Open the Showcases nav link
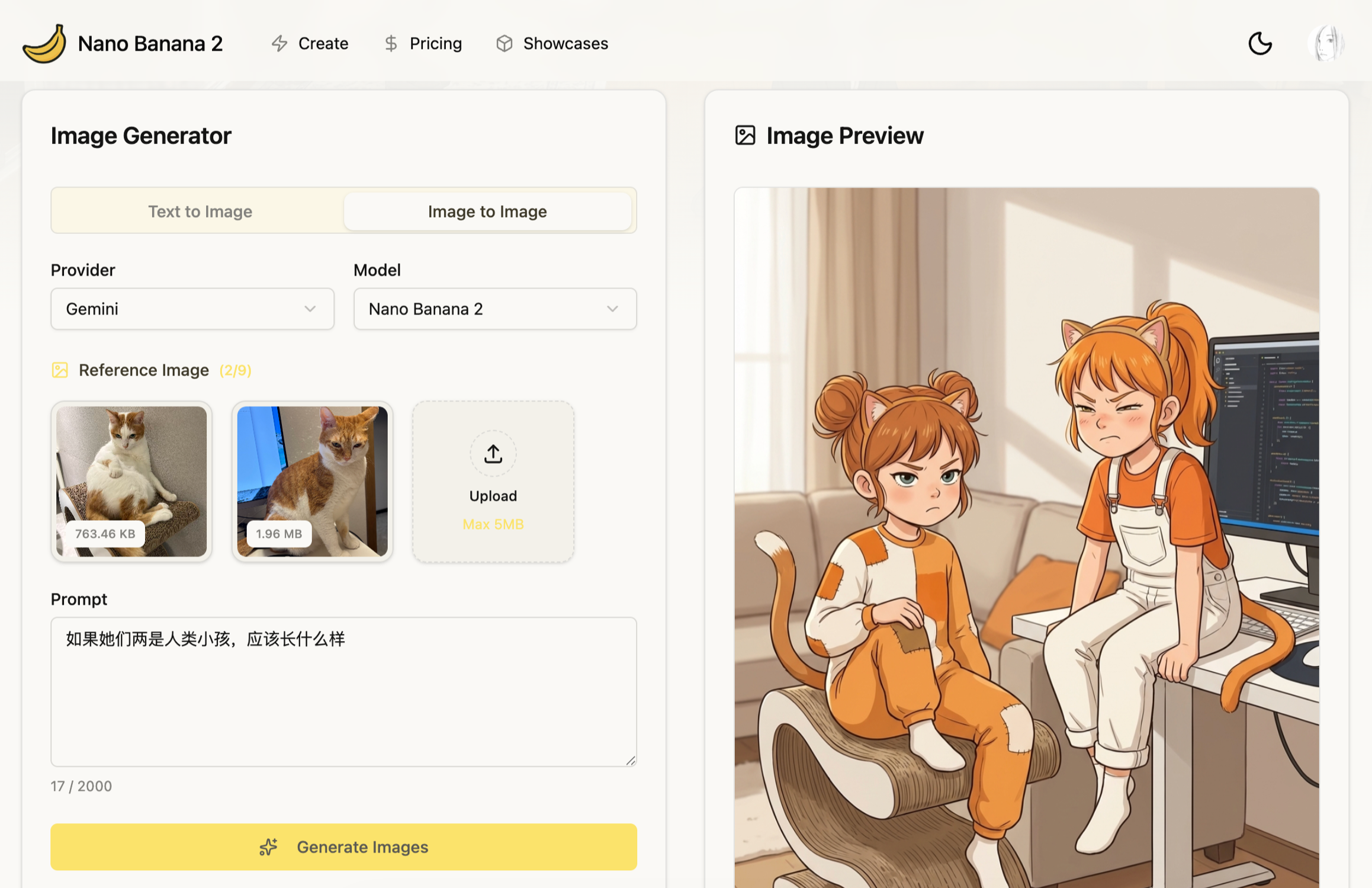This screenshot has height=888, width=1372. click(x=565, y=43)
